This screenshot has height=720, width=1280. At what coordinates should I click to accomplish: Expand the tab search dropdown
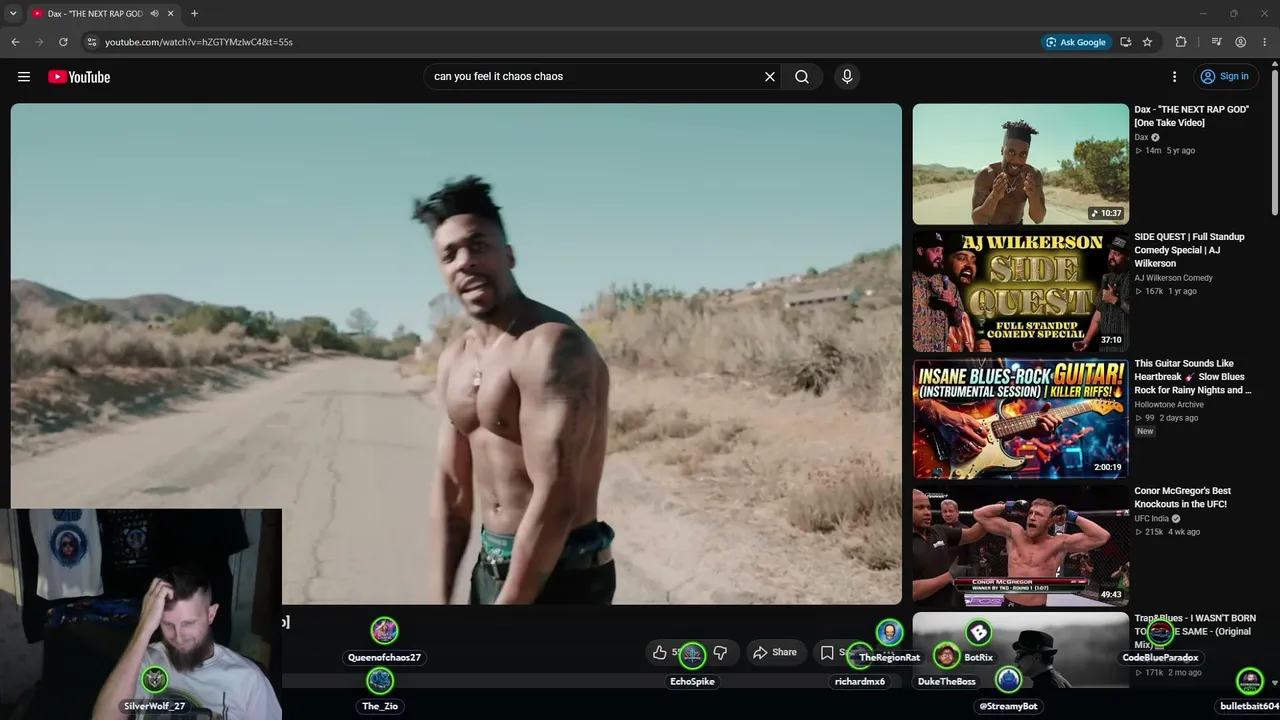13,14
